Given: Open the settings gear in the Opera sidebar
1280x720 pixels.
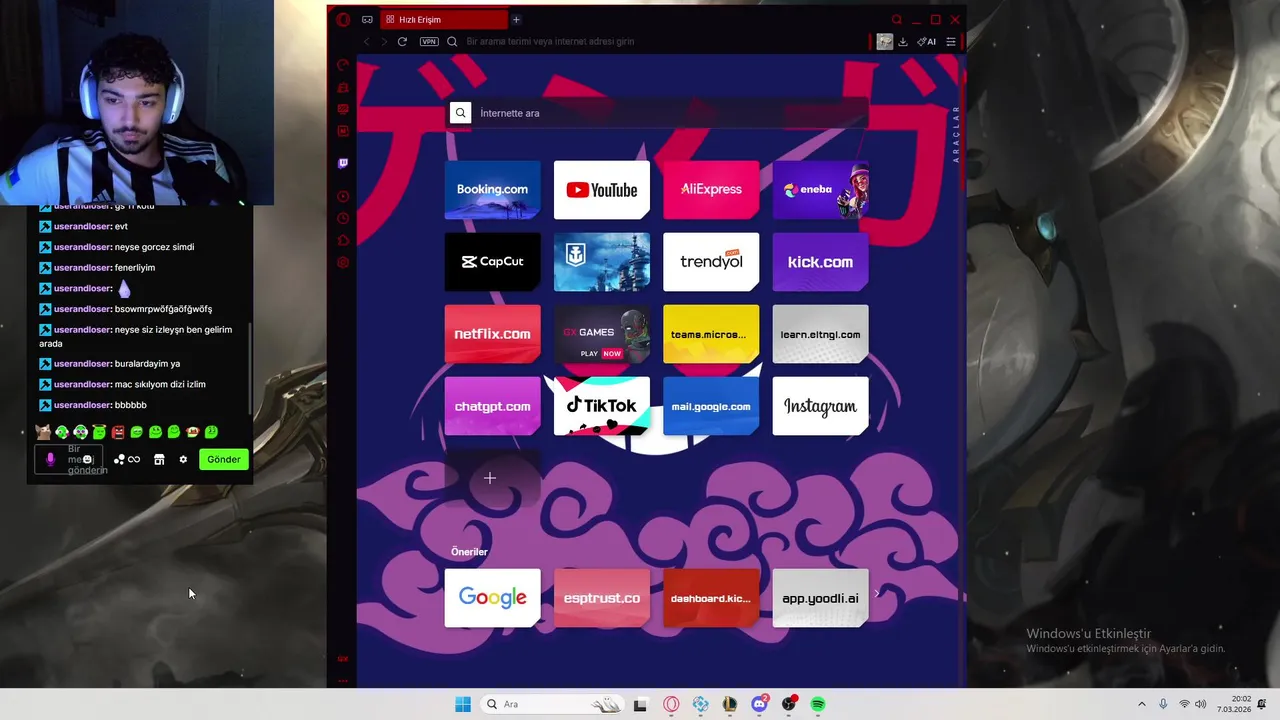Looking at the screenshot, I should tap(343, 262).
